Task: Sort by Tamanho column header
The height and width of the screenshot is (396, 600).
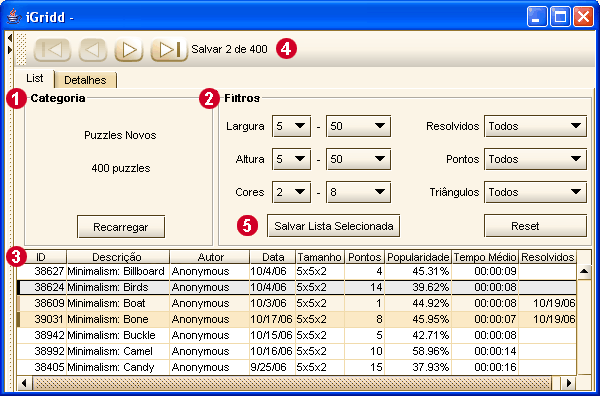Action: (320, 257)
